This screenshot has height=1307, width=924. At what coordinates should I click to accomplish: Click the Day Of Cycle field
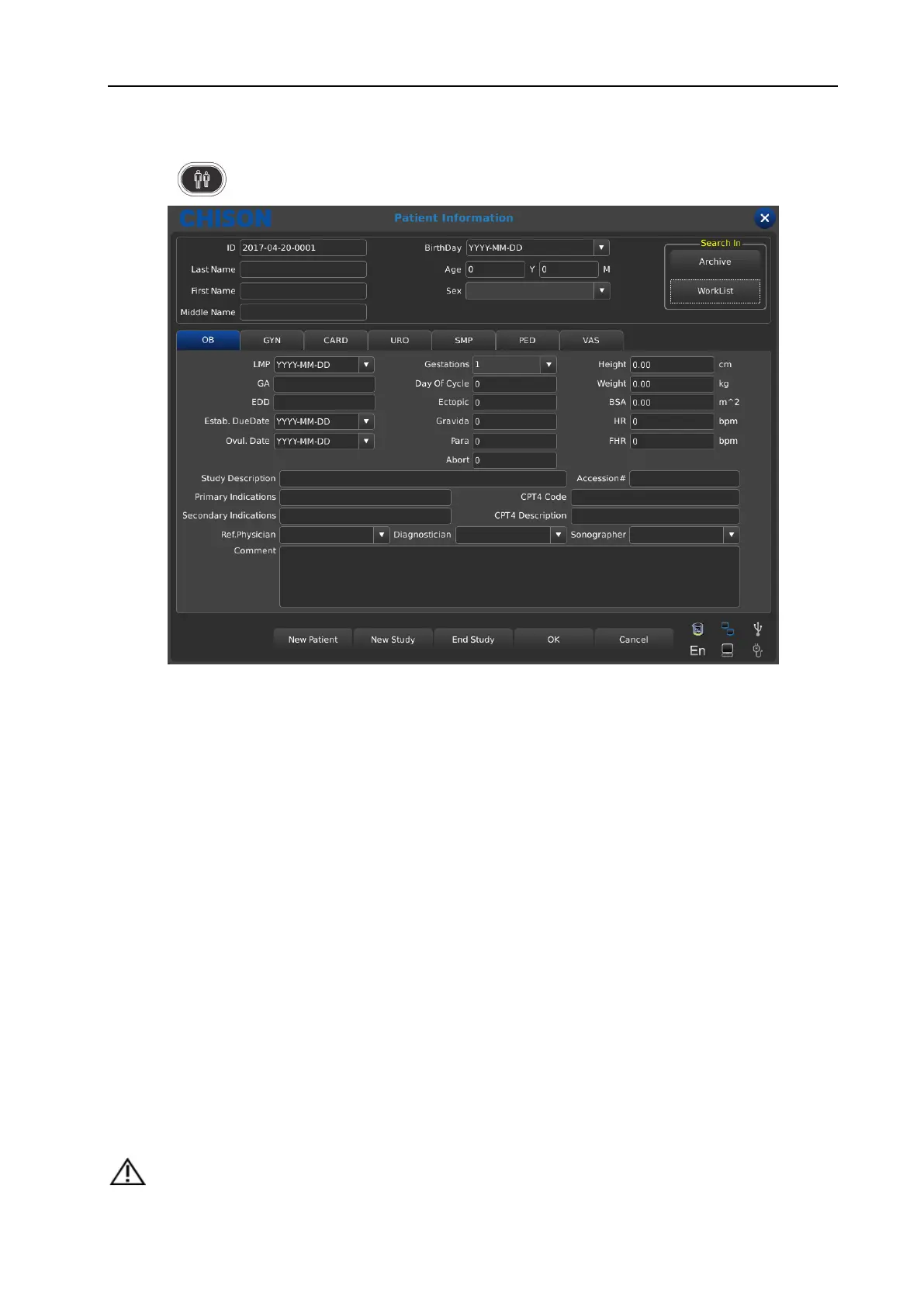(x=514, y=383)
